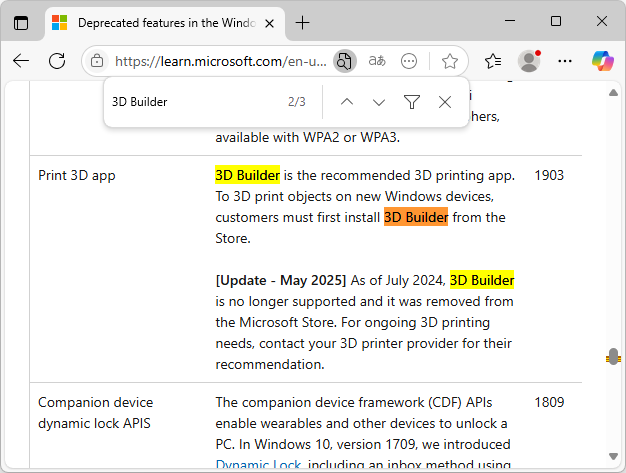Go to next find result
Image resolution: width=626 pixels, height=473 pixels.
pos(378,102)
